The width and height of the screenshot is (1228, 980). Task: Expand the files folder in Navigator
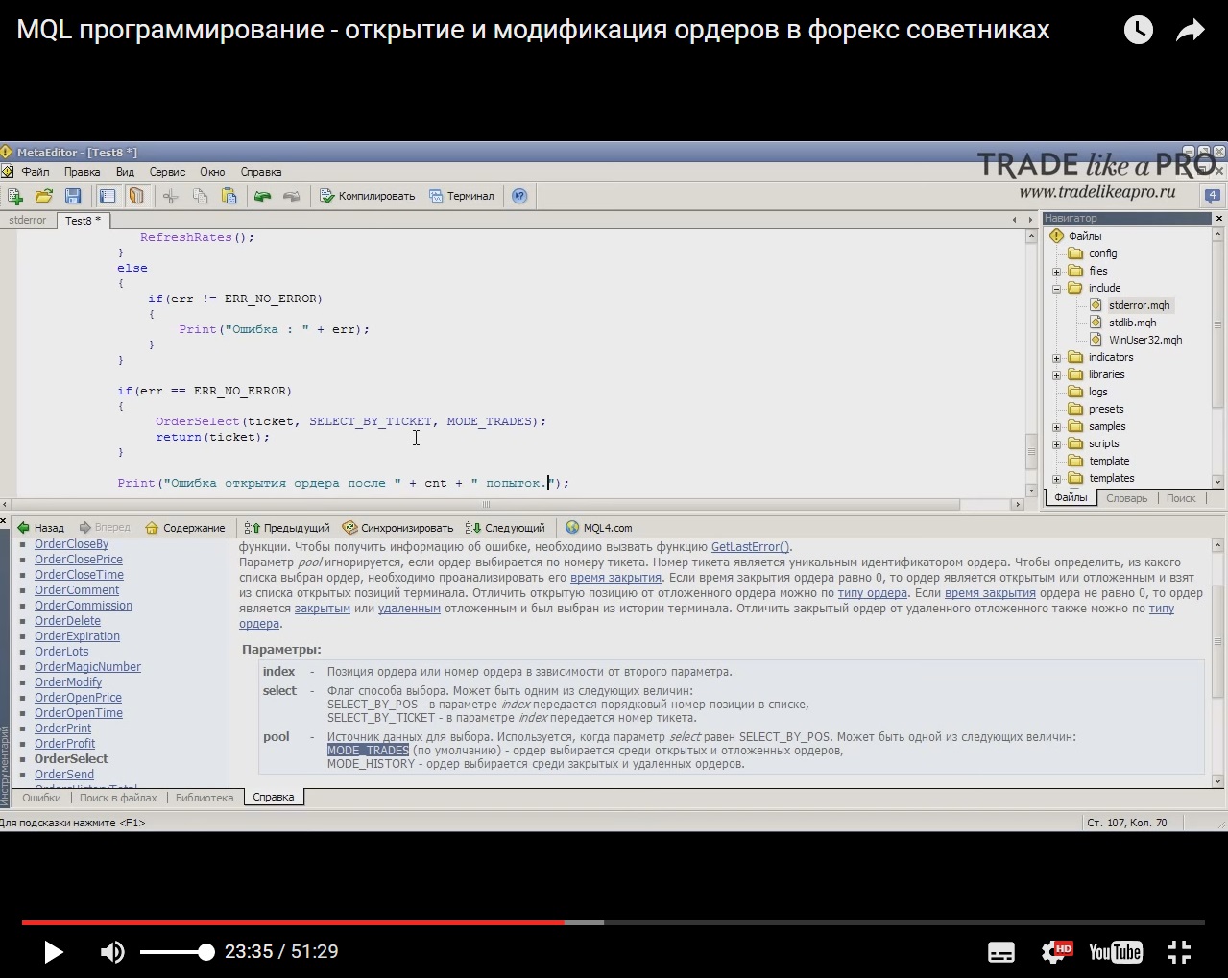[x=1057, y=272]
